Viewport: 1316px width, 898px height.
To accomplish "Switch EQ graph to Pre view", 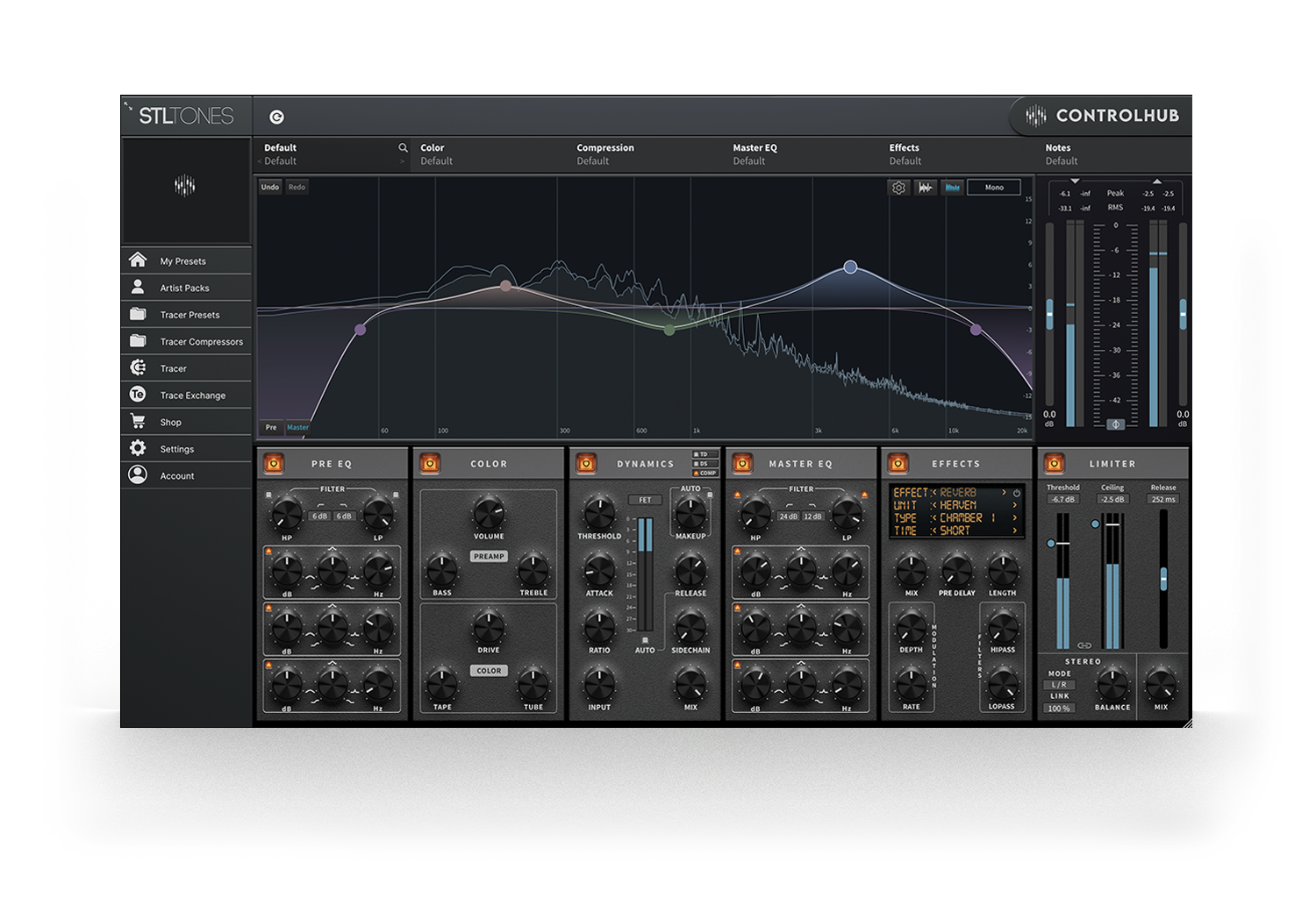I will (x=271, y=428).
